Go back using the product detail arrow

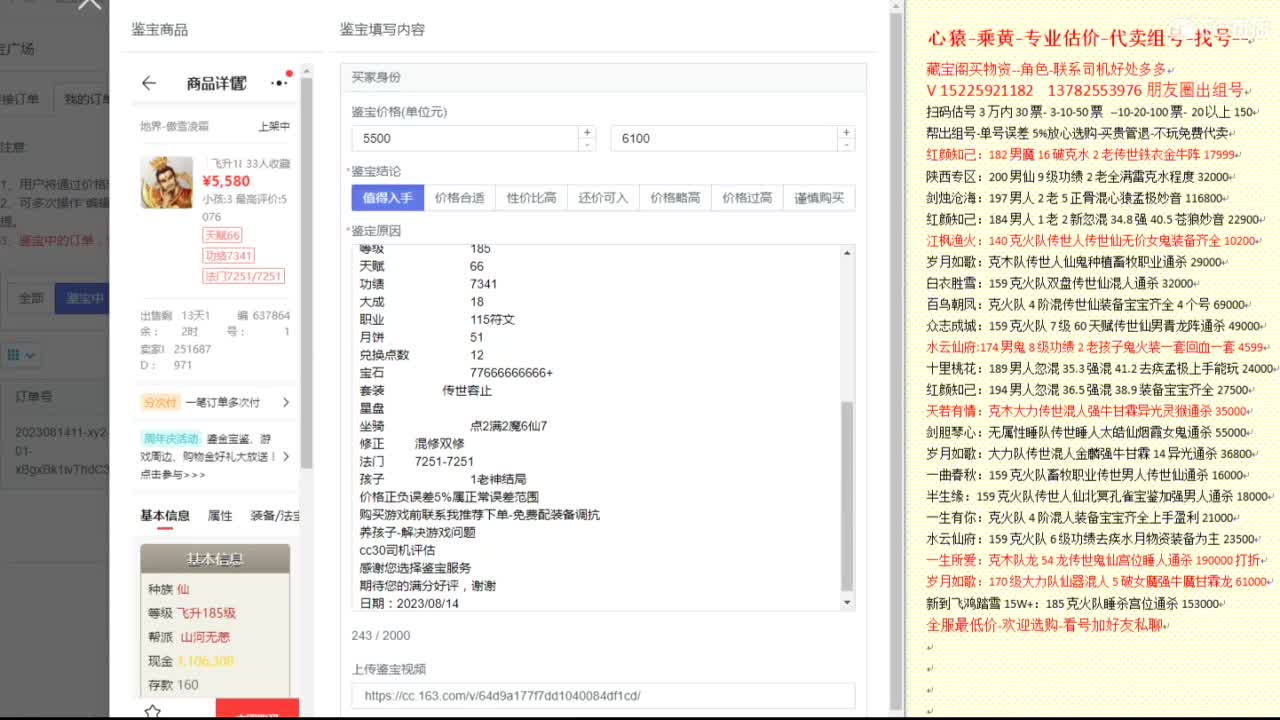[149, 83]
